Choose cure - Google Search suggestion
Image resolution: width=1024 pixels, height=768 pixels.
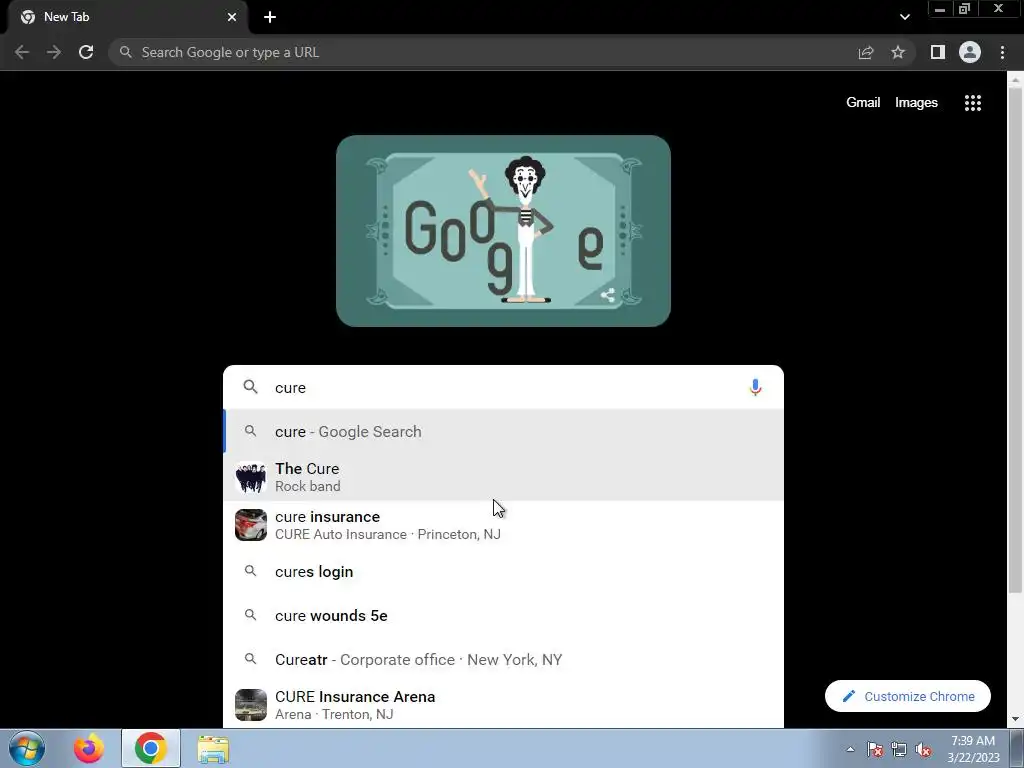[x=504, y=432]
